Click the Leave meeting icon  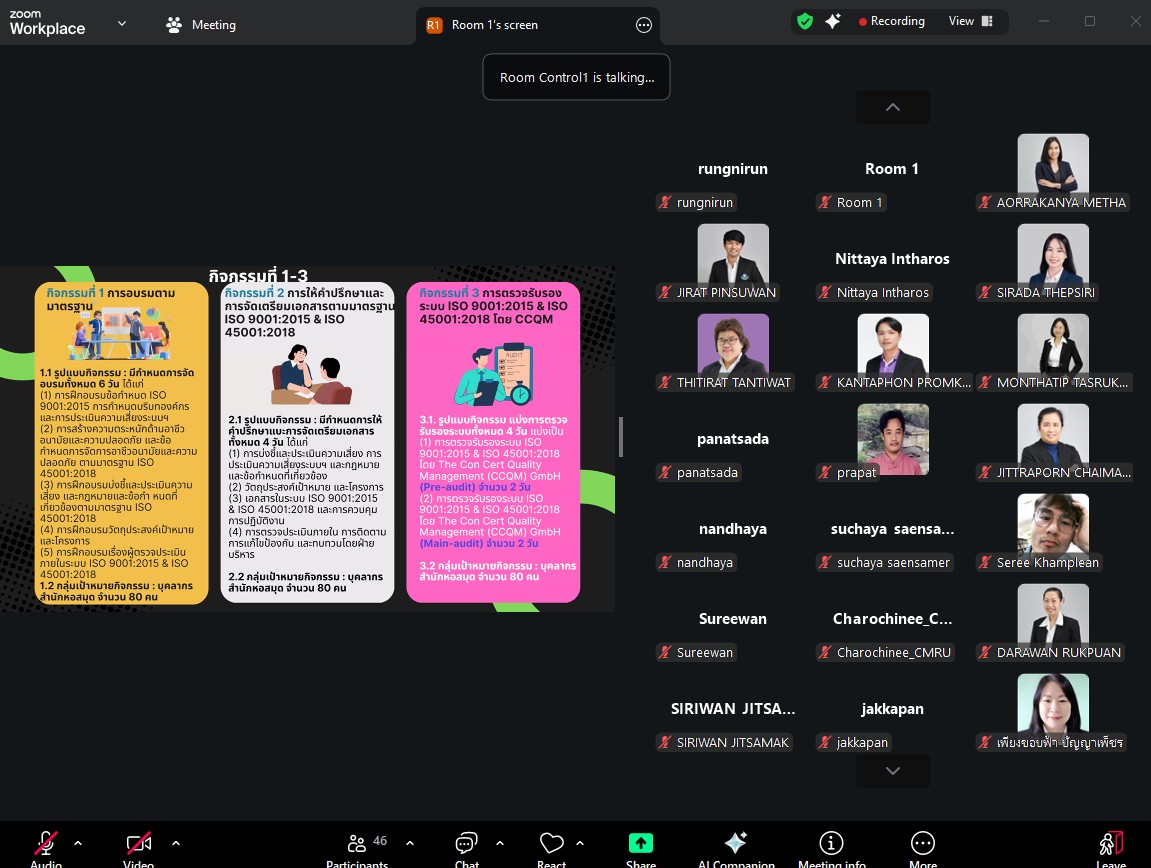(1110, 845)
